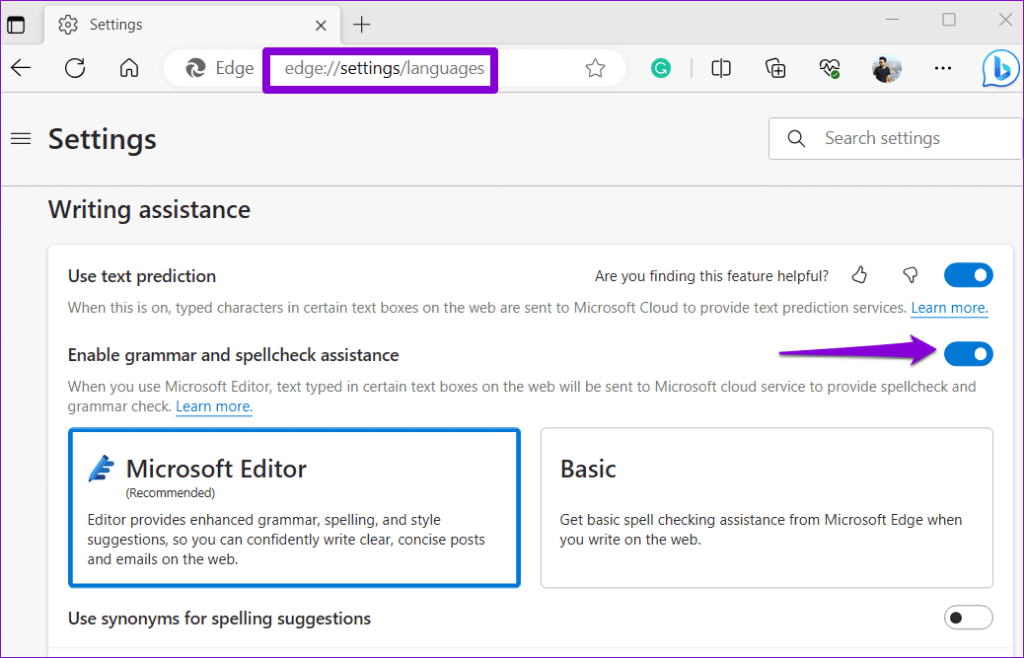This screenshot has height=658, width=1024.
Task: Click the Settings page title
Action: 102,139
